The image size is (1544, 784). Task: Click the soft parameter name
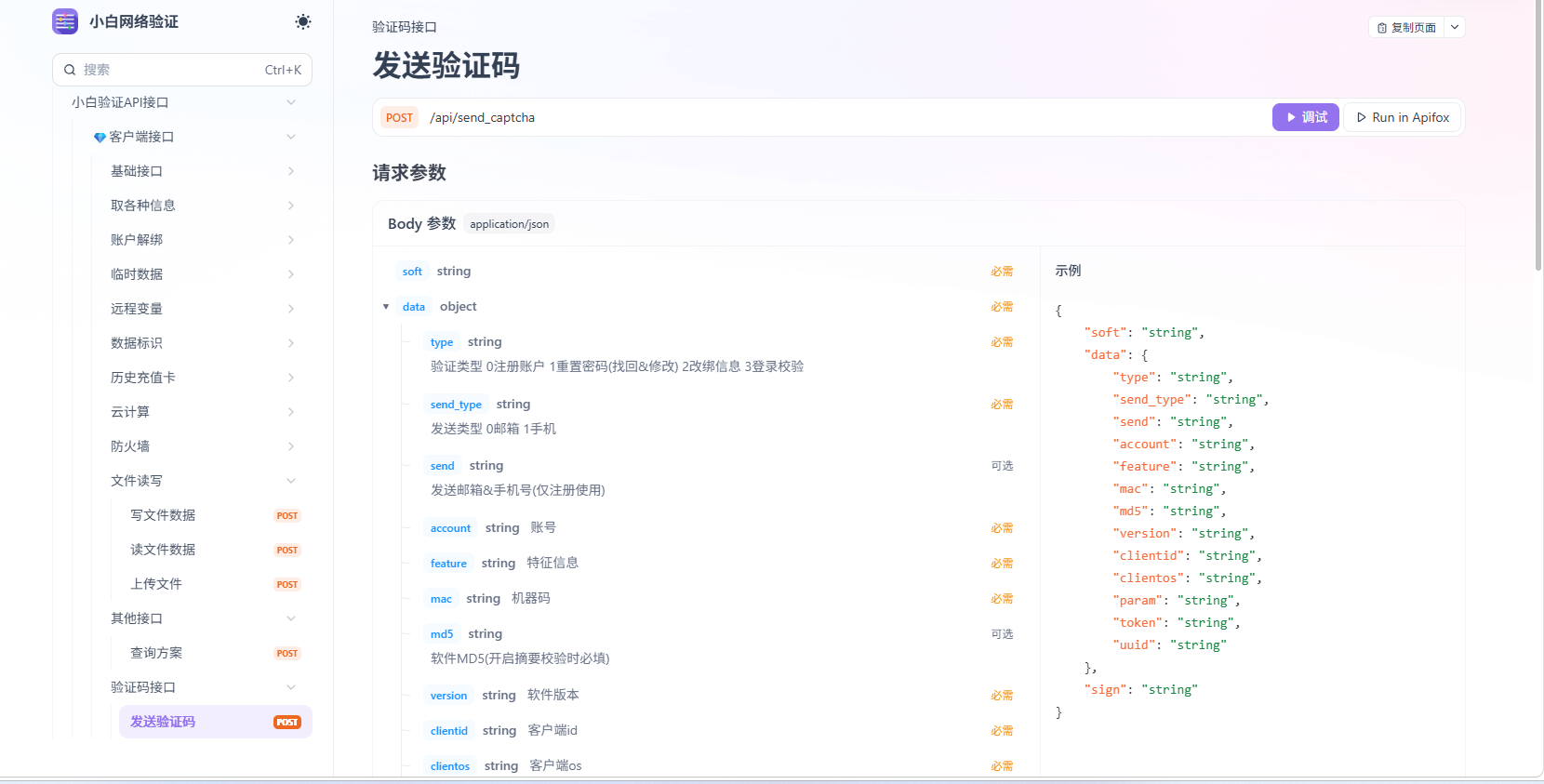pos(412,272)
